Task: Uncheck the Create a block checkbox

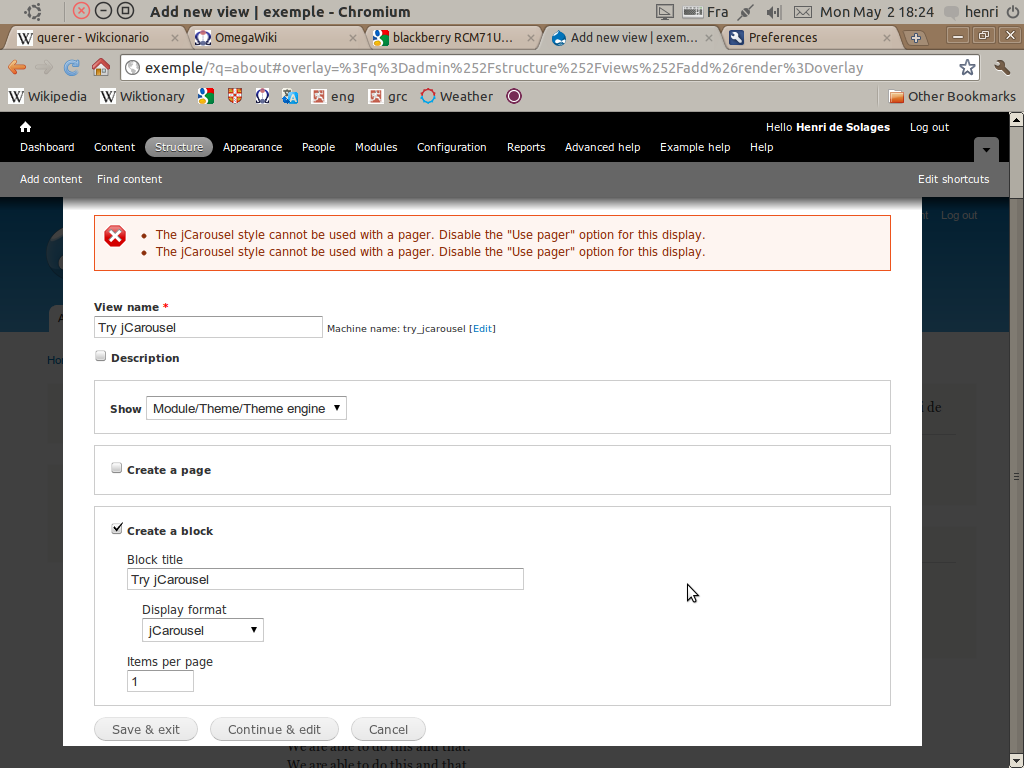Action: (x=117, y=528)
